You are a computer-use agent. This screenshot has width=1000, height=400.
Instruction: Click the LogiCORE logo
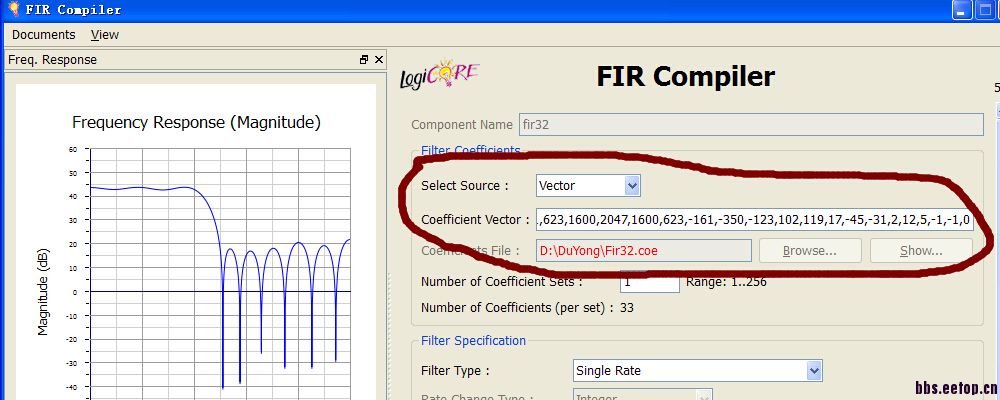[439, 75]
